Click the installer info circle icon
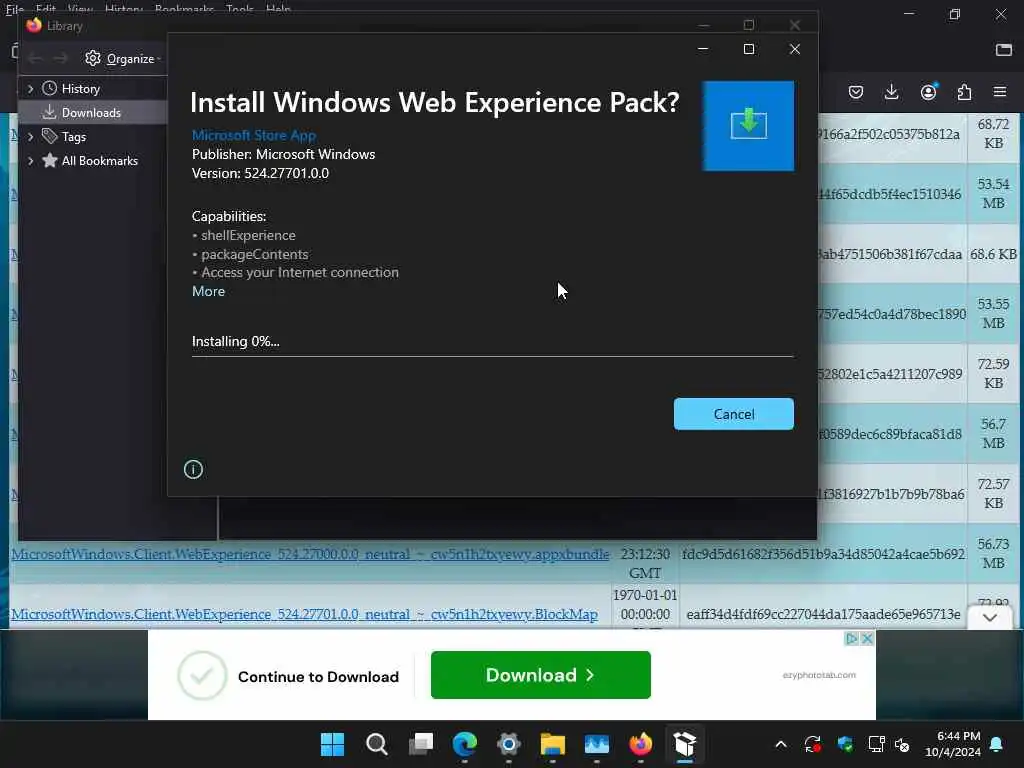The image size is (1024, 768). [193, 469]
